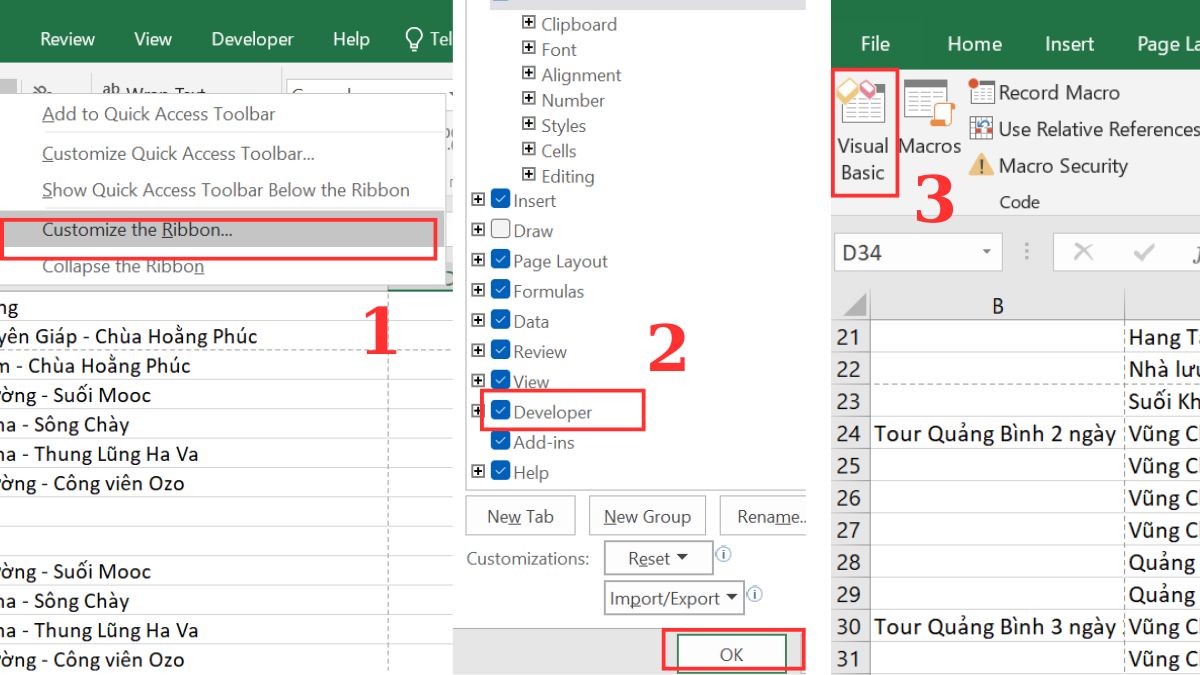Screen dimensions: 1200x675
Task: Select column B header
Action: (997, 306)
